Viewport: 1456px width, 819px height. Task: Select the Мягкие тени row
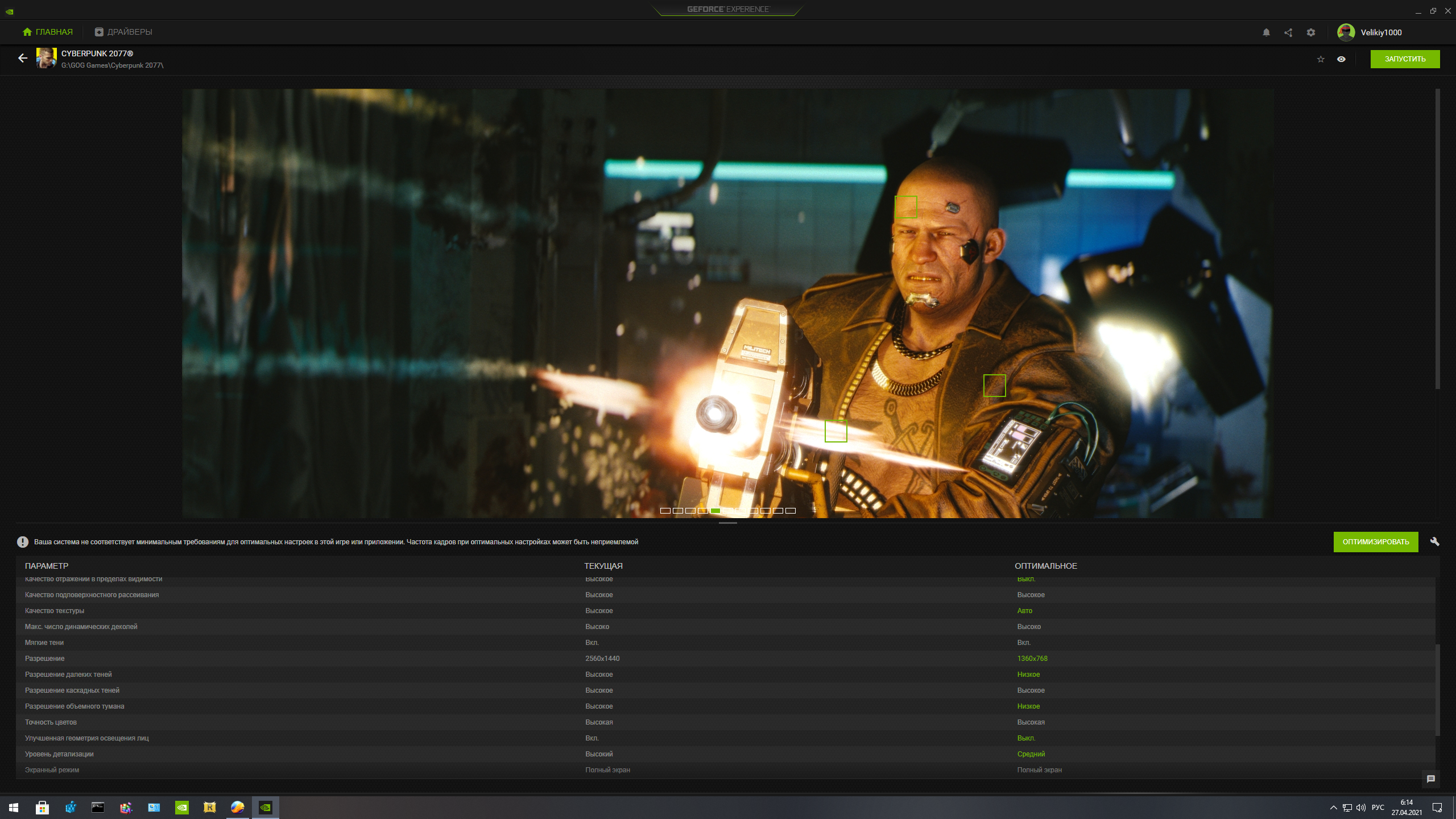point(726,643)
